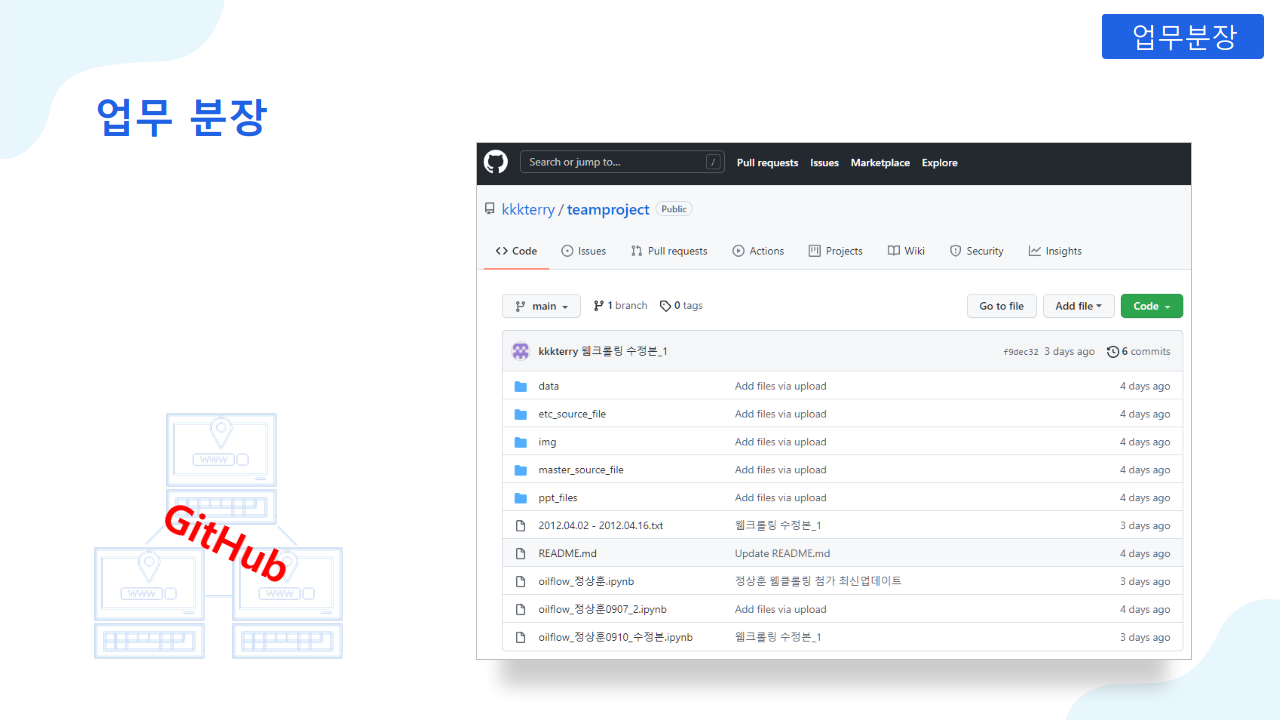Image resolution: width=1280 pixels, height=720 pixels.
Task: Switch to the Issues repository tab
Action: coord(584,251)
